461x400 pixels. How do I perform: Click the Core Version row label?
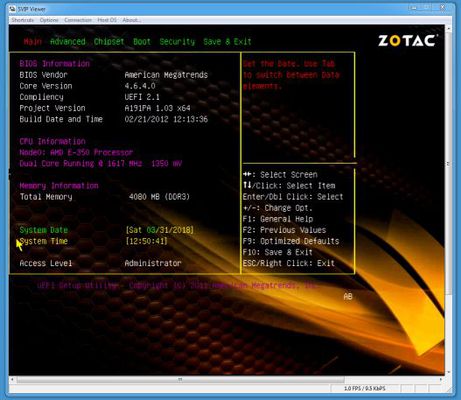pyautogui.click(x=46, y=86)
